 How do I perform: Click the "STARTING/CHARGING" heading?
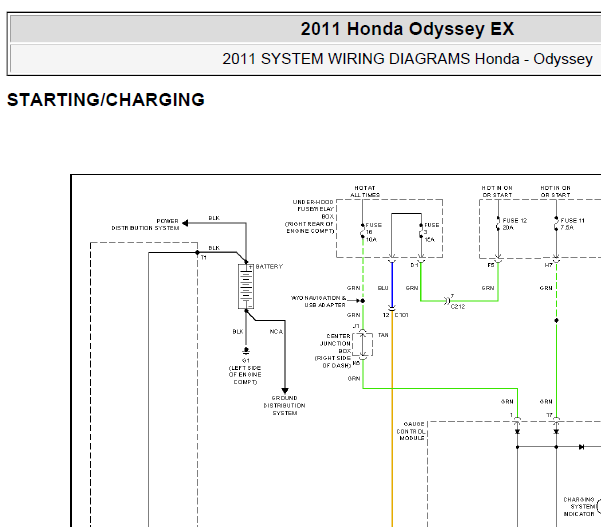pos(106,100)
